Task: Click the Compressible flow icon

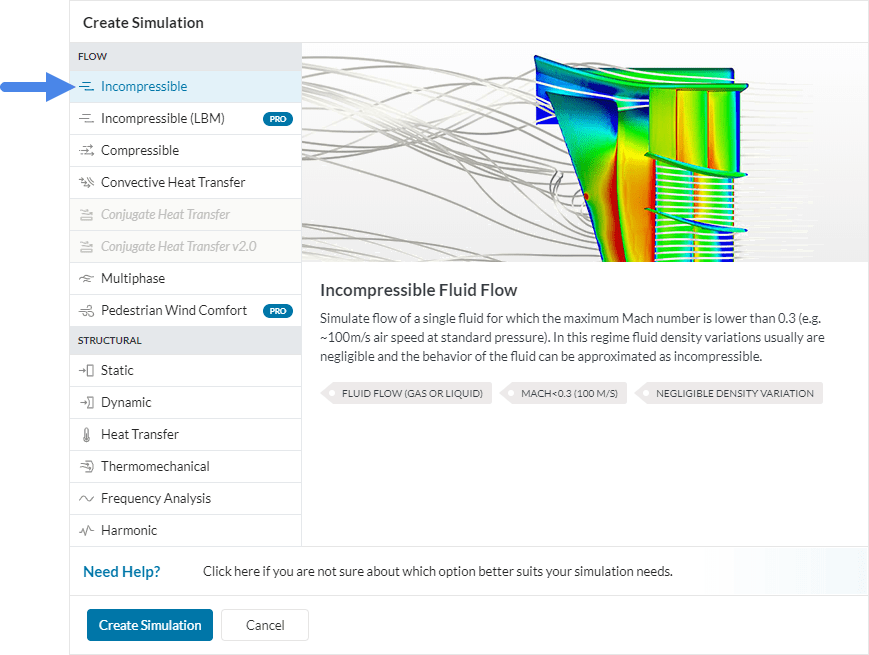Action: click(x=85, y=150)
